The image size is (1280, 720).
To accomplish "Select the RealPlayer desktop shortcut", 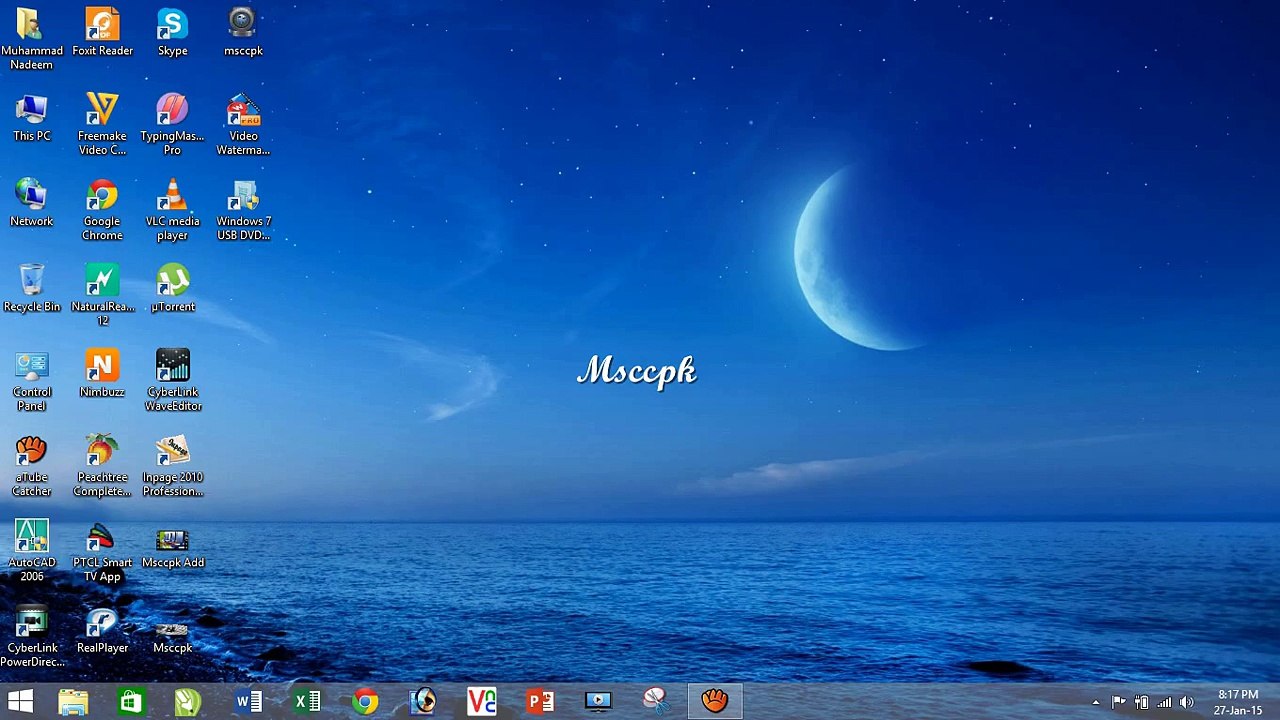I will tap(102, 630).
